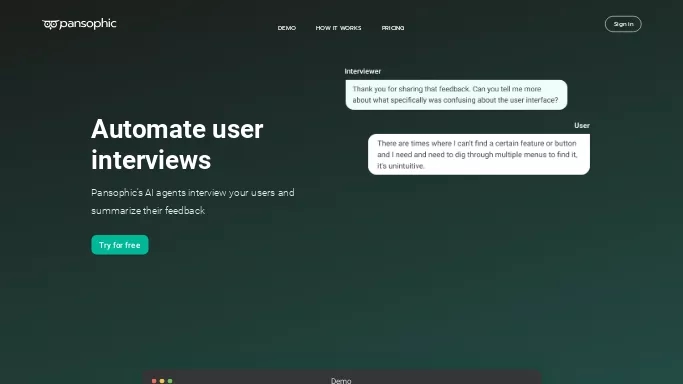683x384 pixels.
Task: Click the text "Pansophic's AI agents interview your users and"
Action: coord(193,192)
